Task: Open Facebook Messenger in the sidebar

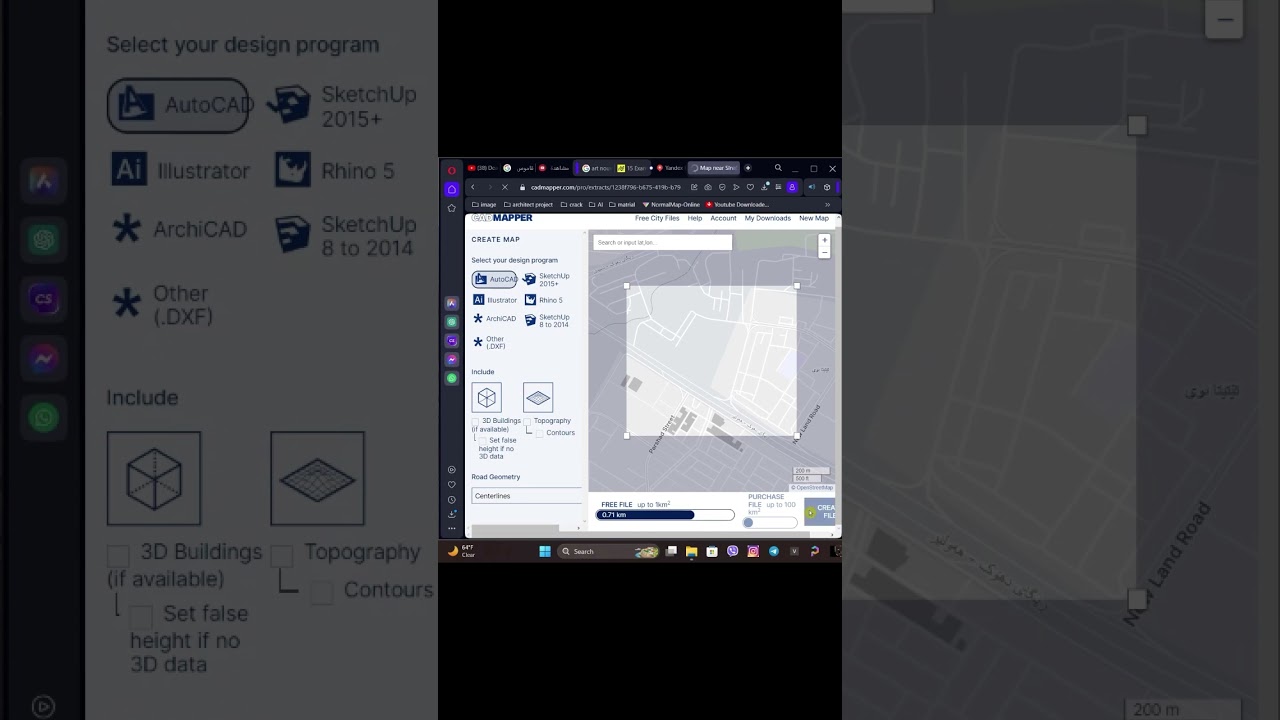Action: 451,359
